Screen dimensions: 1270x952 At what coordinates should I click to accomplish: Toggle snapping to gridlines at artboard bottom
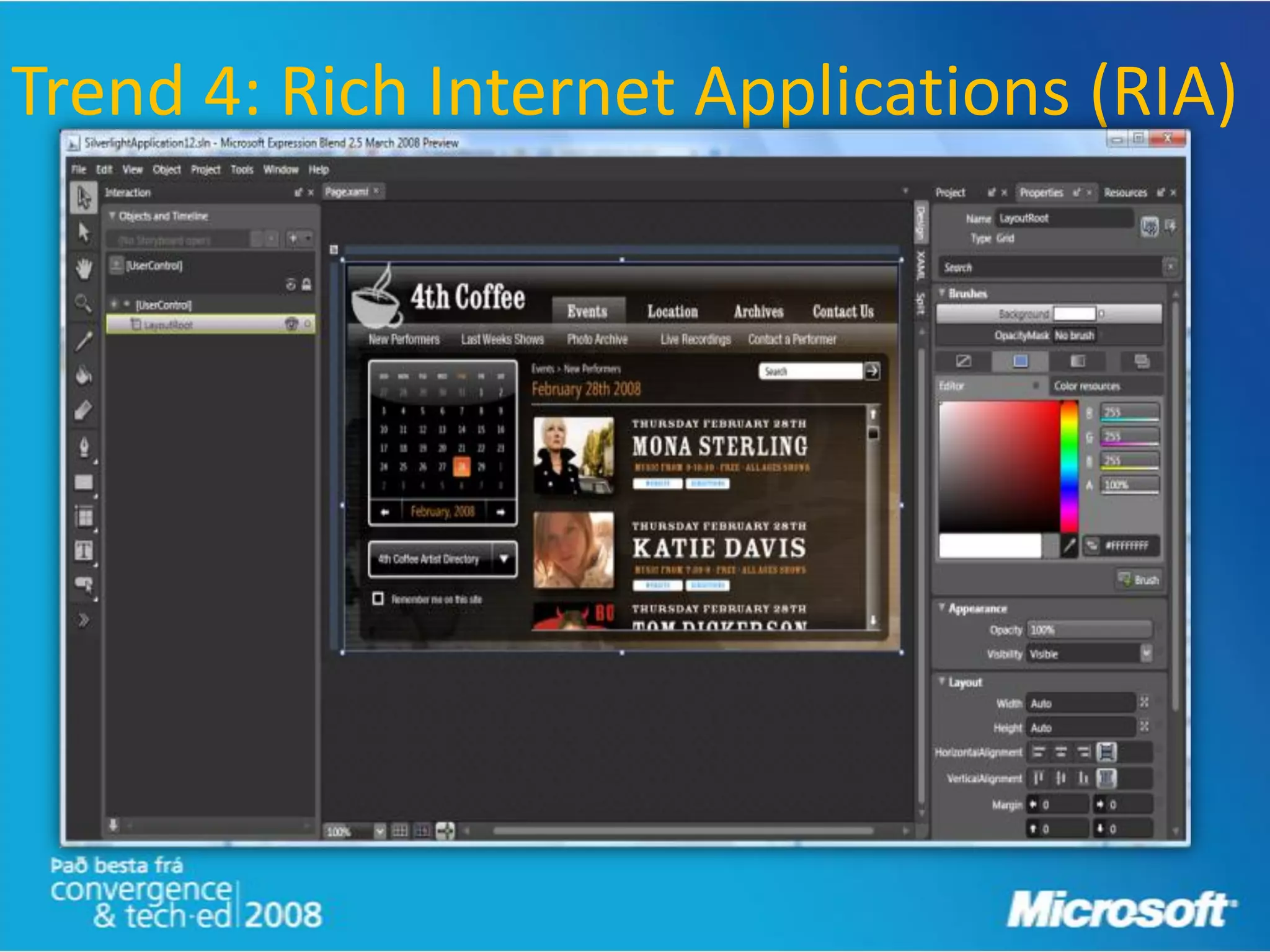click(422, 831)
